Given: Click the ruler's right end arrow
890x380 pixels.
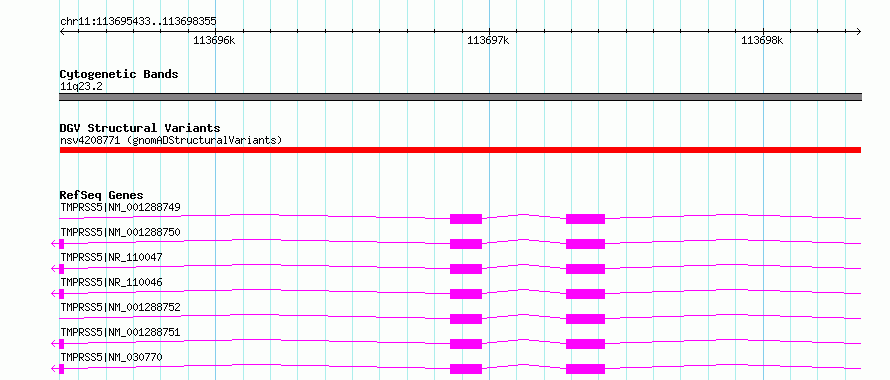Looking at the screenshot, I should click(859, 31).
